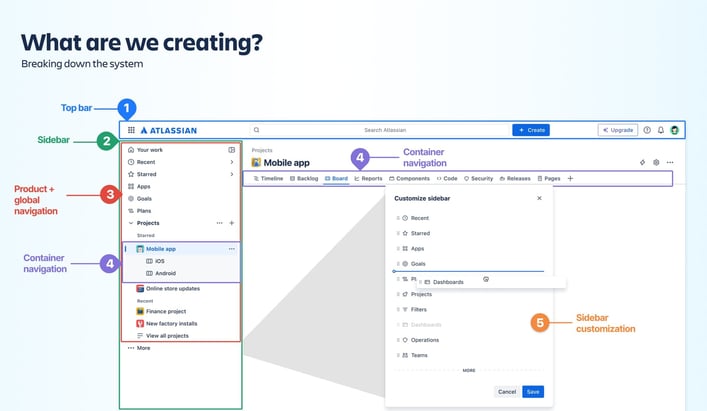Select Operations row in Customize sidebar dialog
This screenshot has height=411, width=707.
tap(468, 340)
